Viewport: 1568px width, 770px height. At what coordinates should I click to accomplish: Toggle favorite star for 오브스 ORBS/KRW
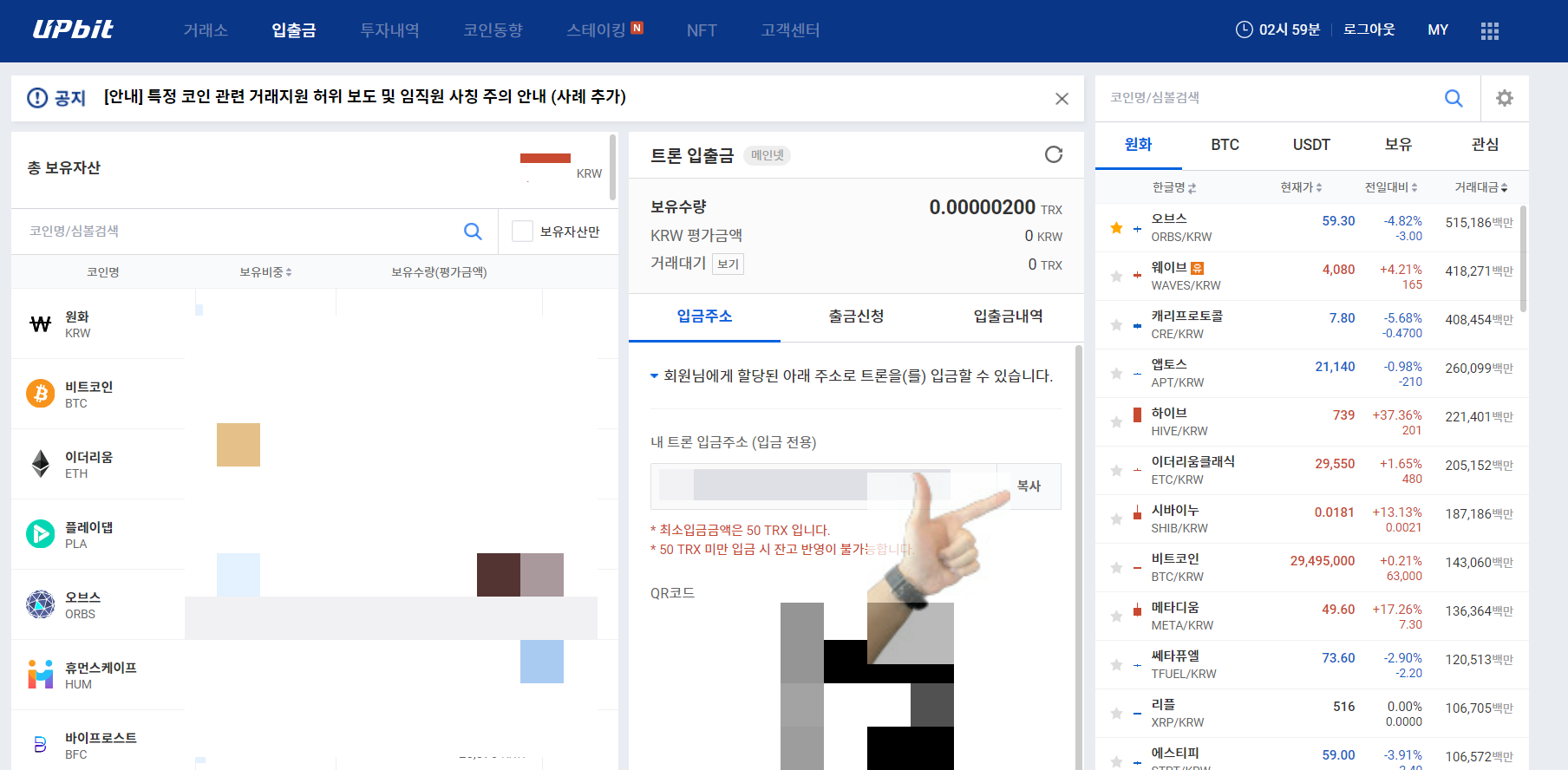point(1116,228)
